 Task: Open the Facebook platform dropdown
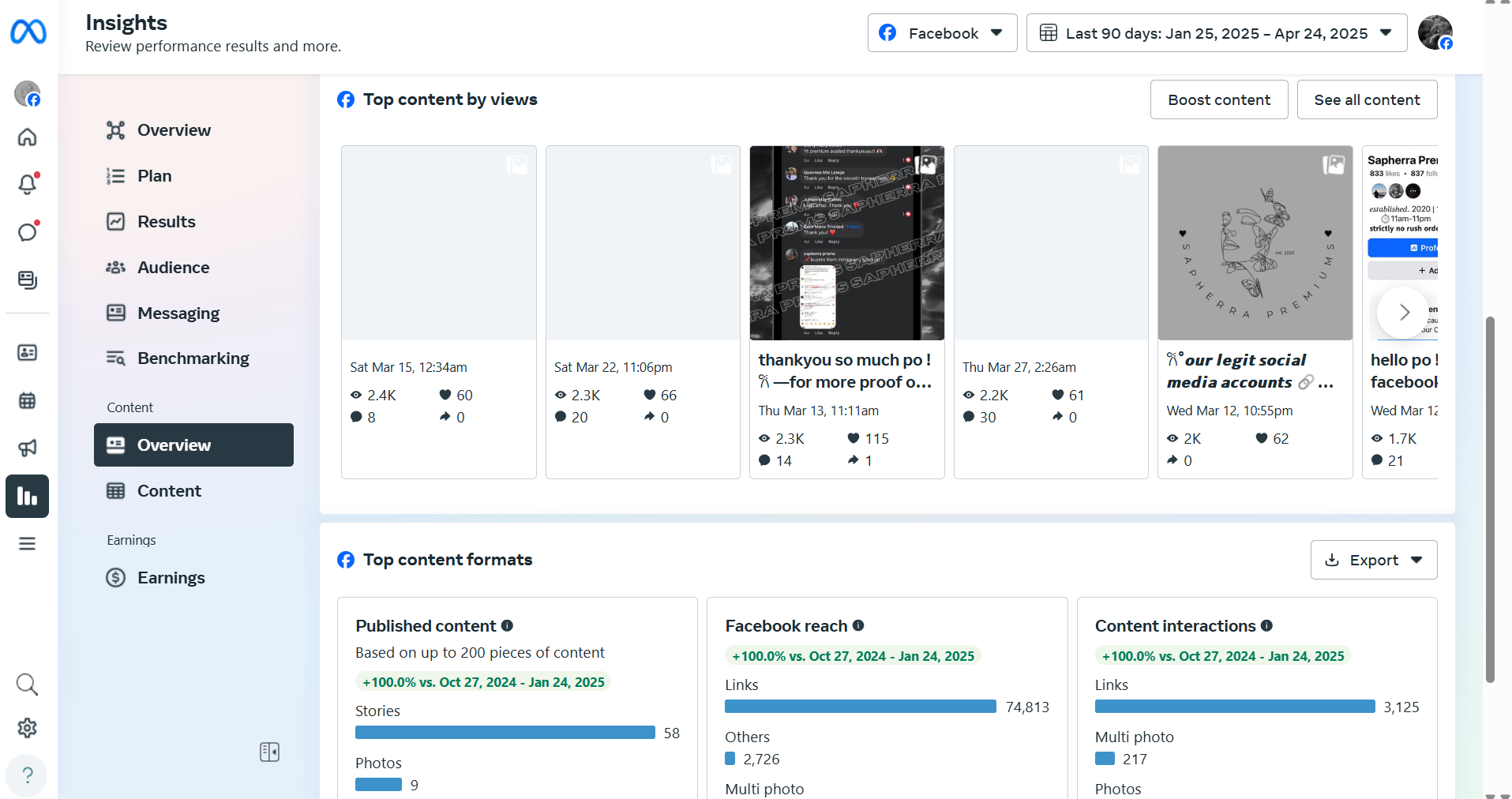[942, 33]
